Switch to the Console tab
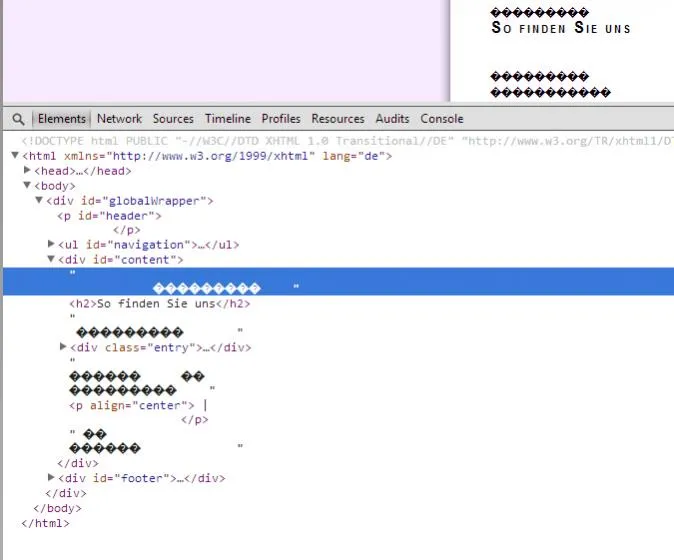 click(x=441, y=119)
